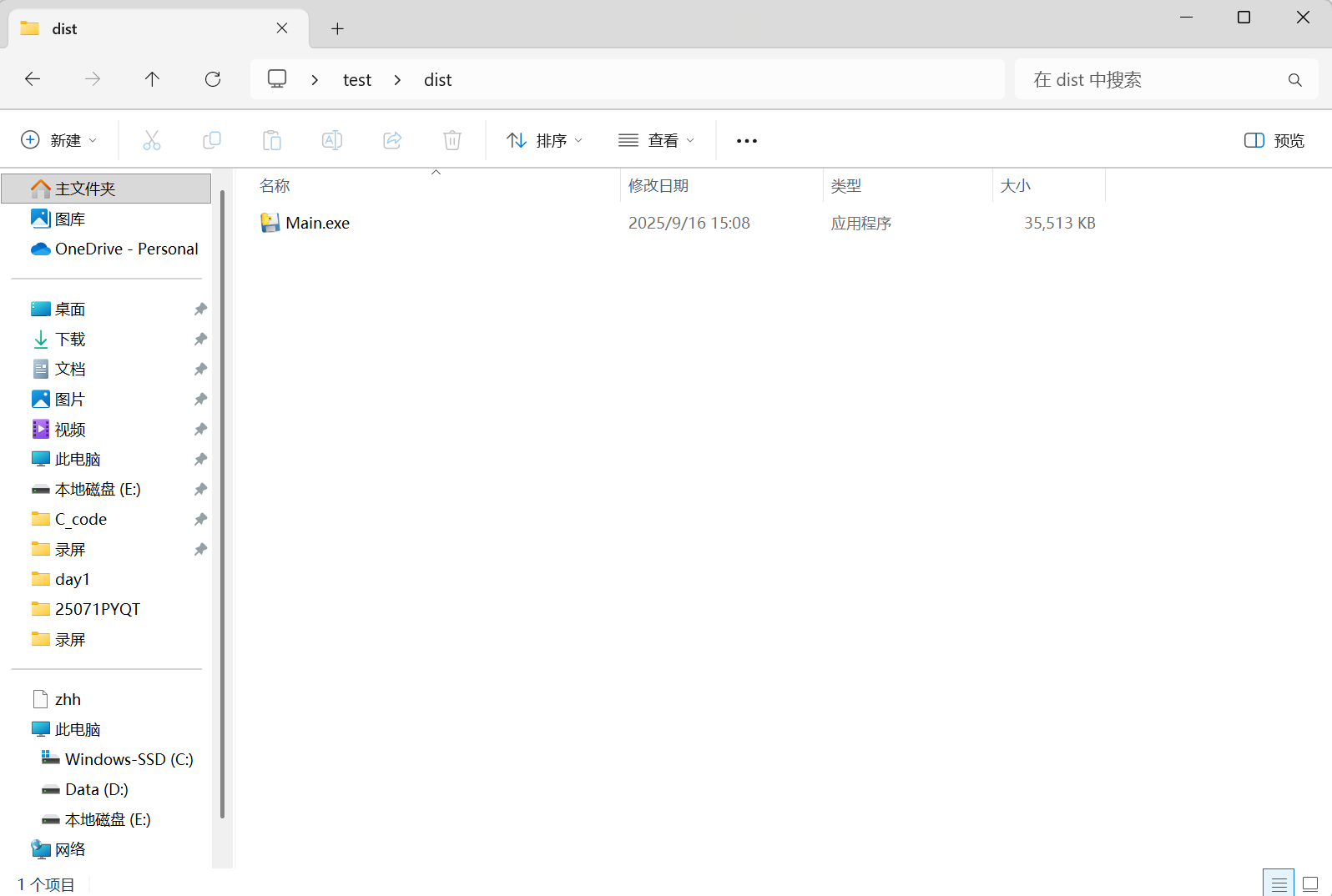Image resolution: width=1332 pixels, height=896 pixels.
Task: Click dist in the address breadcrumb
Action: (437, 80)
